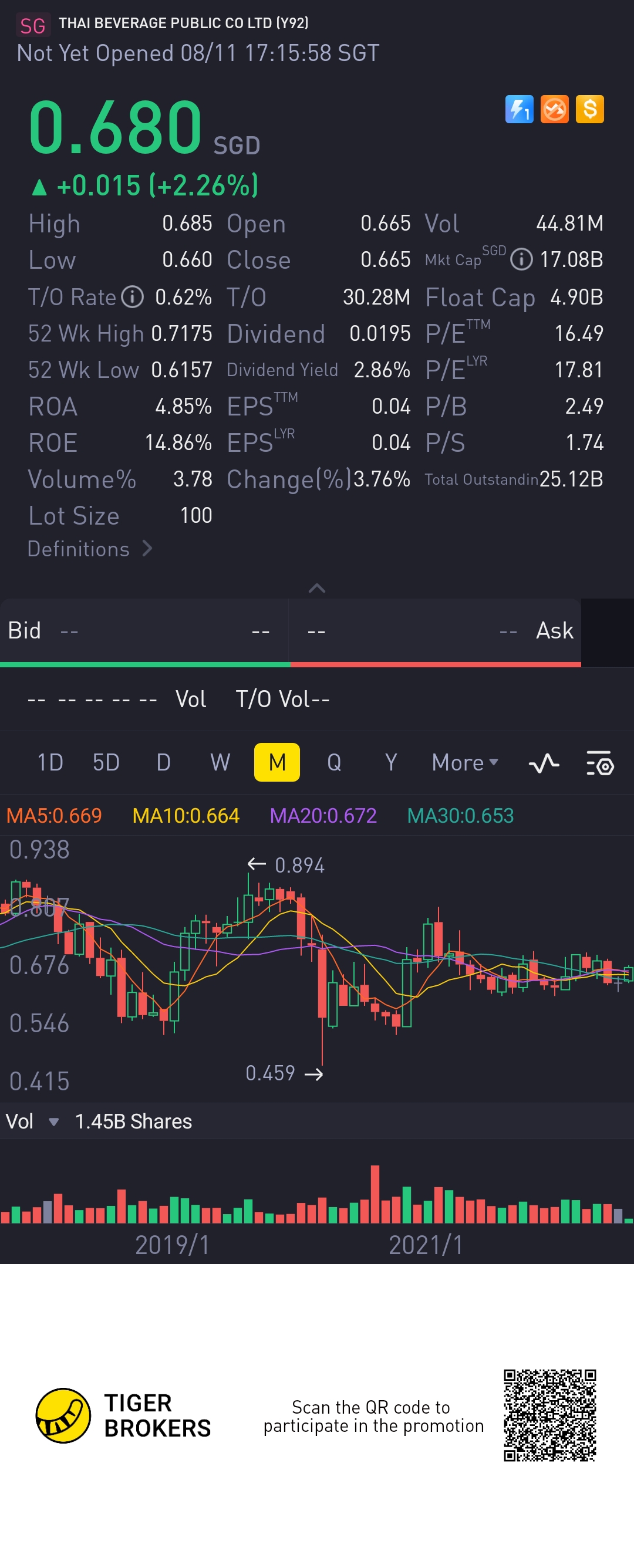The image size is (634, 1568).
Task: Tap the orange no-shorting badge icon
Action: [554, 110]
